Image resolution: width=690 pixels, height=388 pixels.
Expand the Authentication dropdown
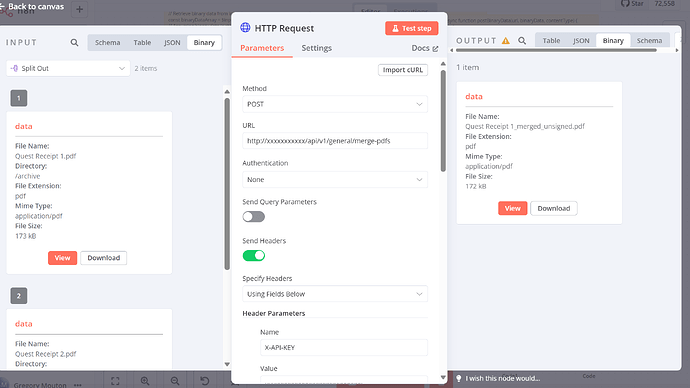(334, 179)
